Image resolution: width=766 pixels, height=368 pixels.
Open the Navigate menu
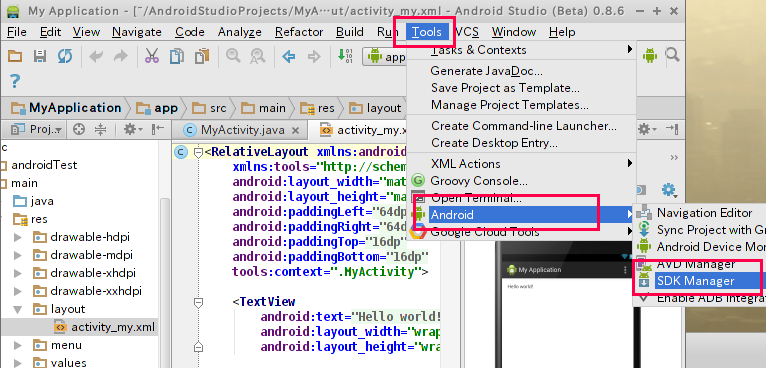coord(137,32)
